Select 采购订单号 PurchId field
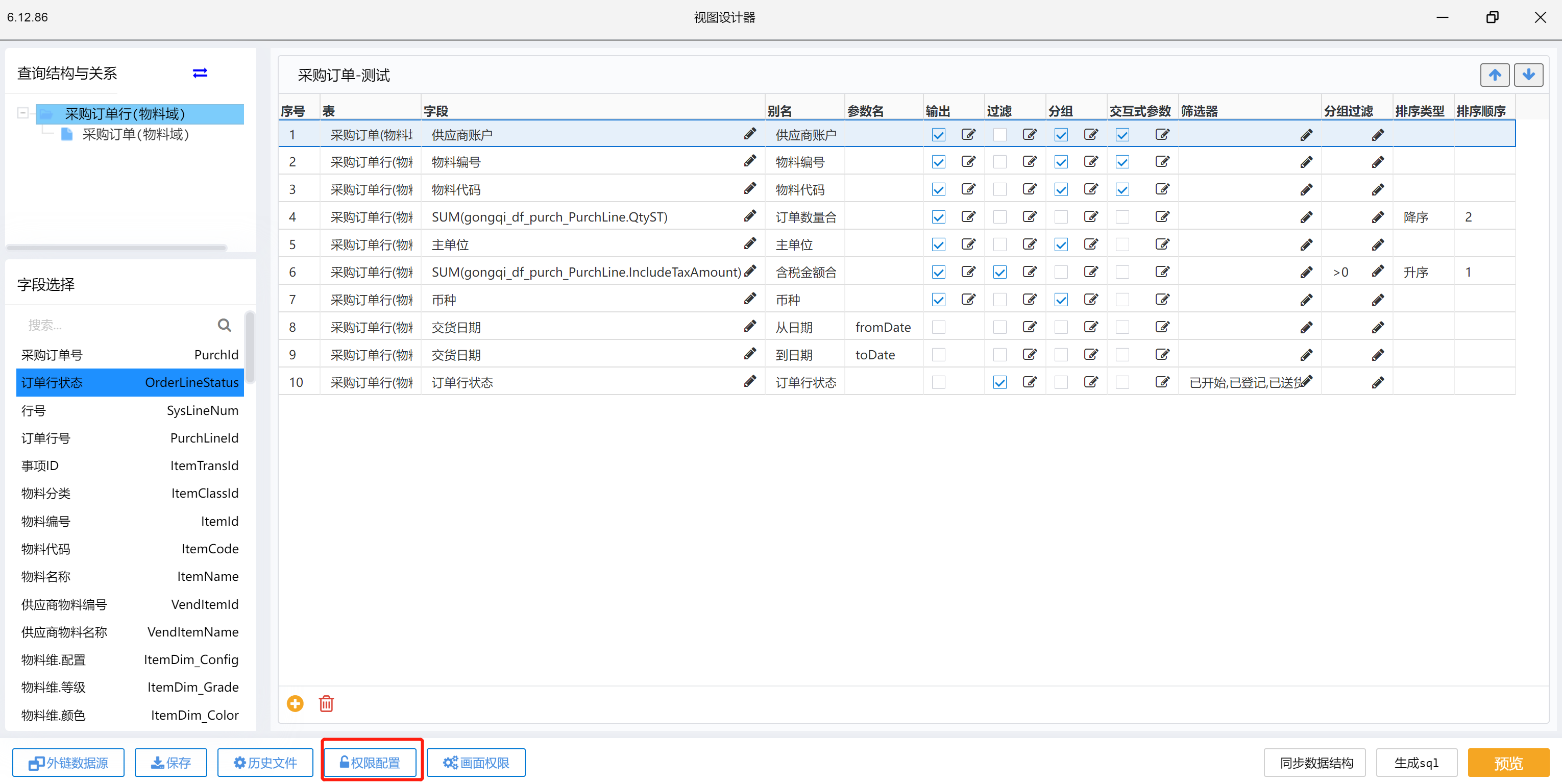This screenshot has width=1562, height=784. click(130, 355)
